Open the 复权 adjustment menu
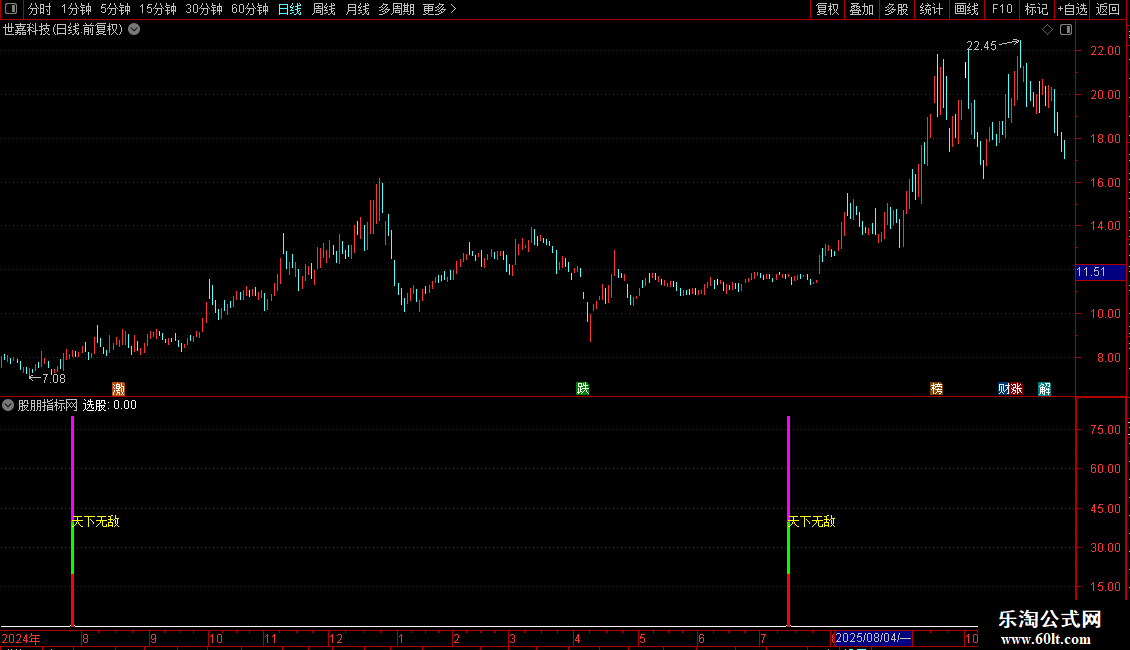The width and height of the screenshot is (1130, 650). click(x=827, y=9)
